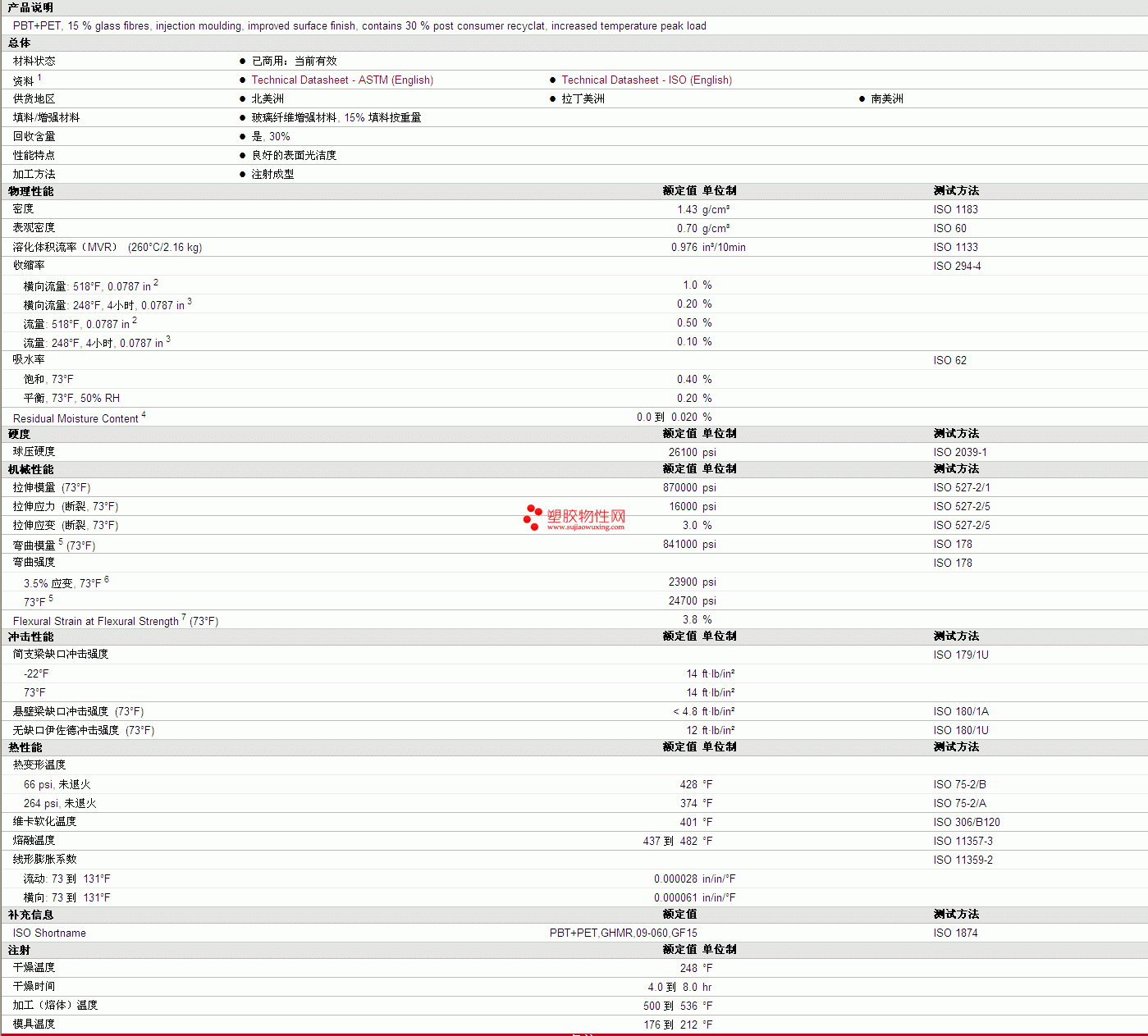Screen dimensions: 1148x1036
Task: Click the 4.0 到 8.0 drying time
Action: click(x=673, y=987)
